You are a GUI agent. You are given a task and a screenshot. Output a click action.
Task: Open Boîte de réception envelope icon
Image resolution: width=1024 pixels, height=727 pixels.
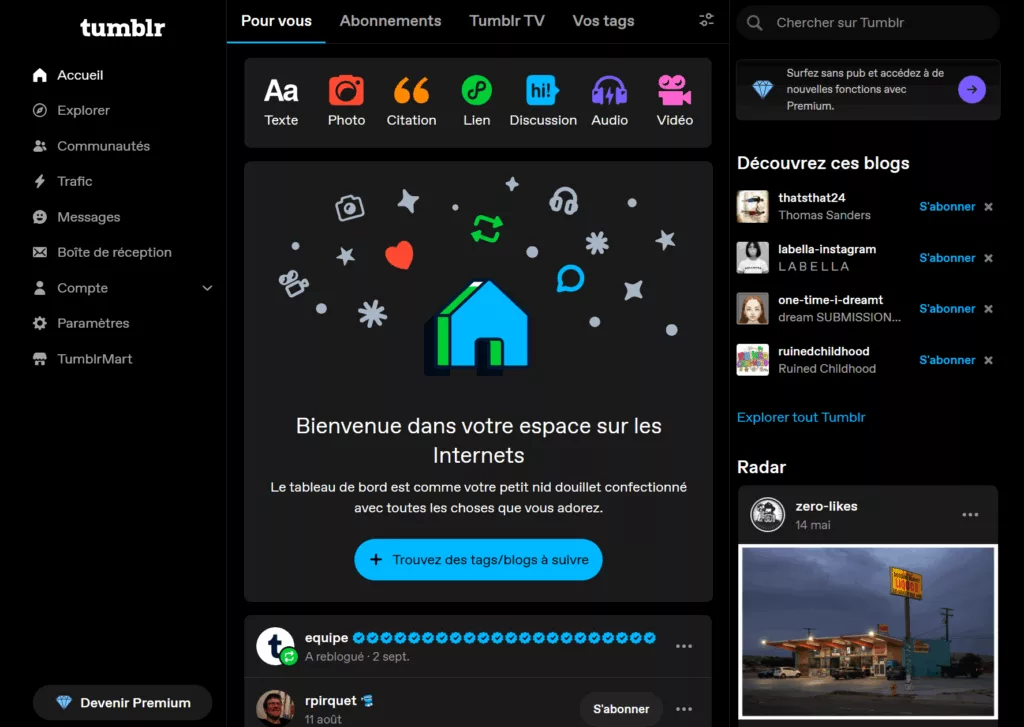tap(40, 252)
